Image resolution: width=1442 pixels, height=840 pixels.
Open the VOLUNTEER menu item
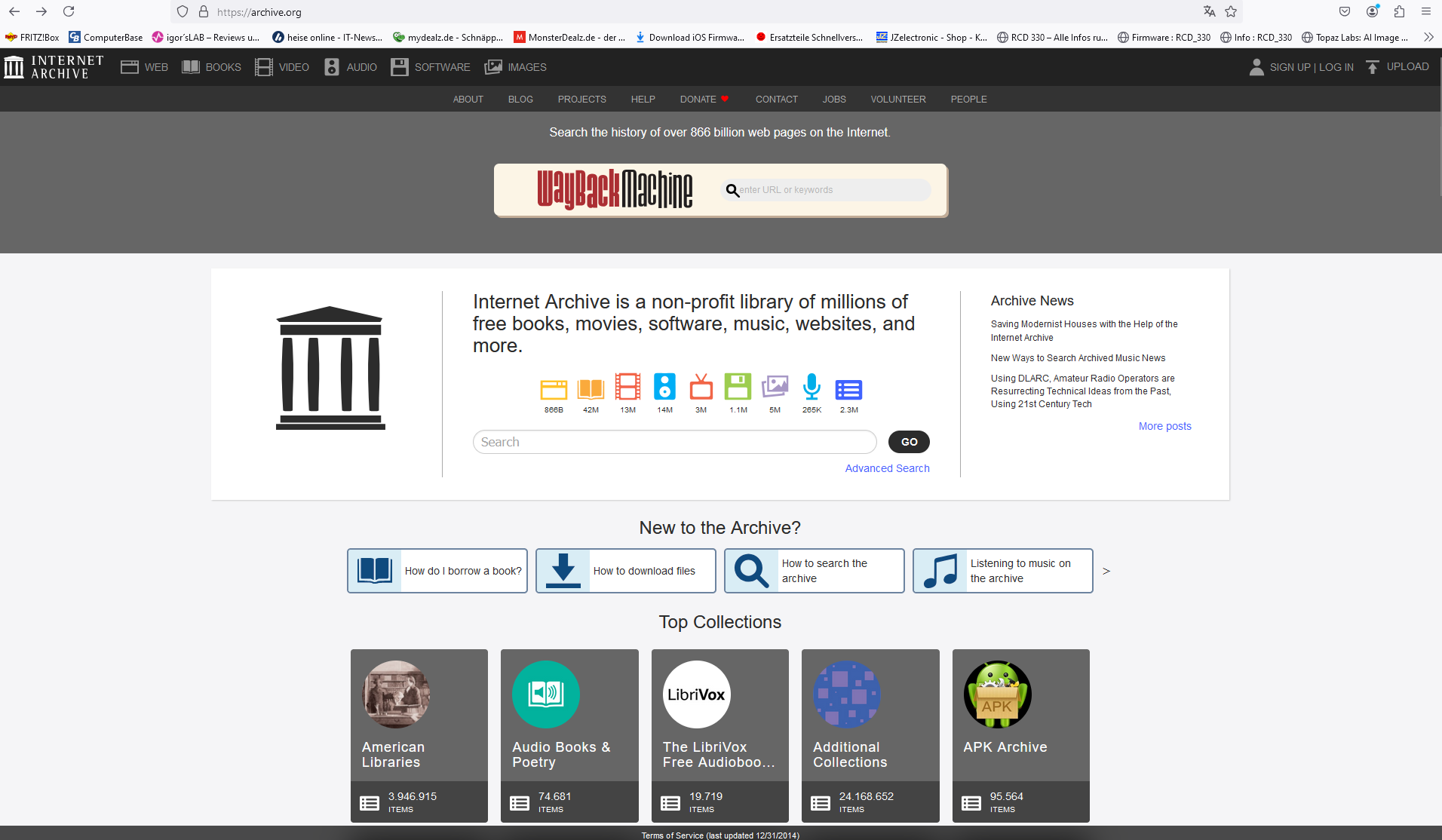tap(898, 99)
